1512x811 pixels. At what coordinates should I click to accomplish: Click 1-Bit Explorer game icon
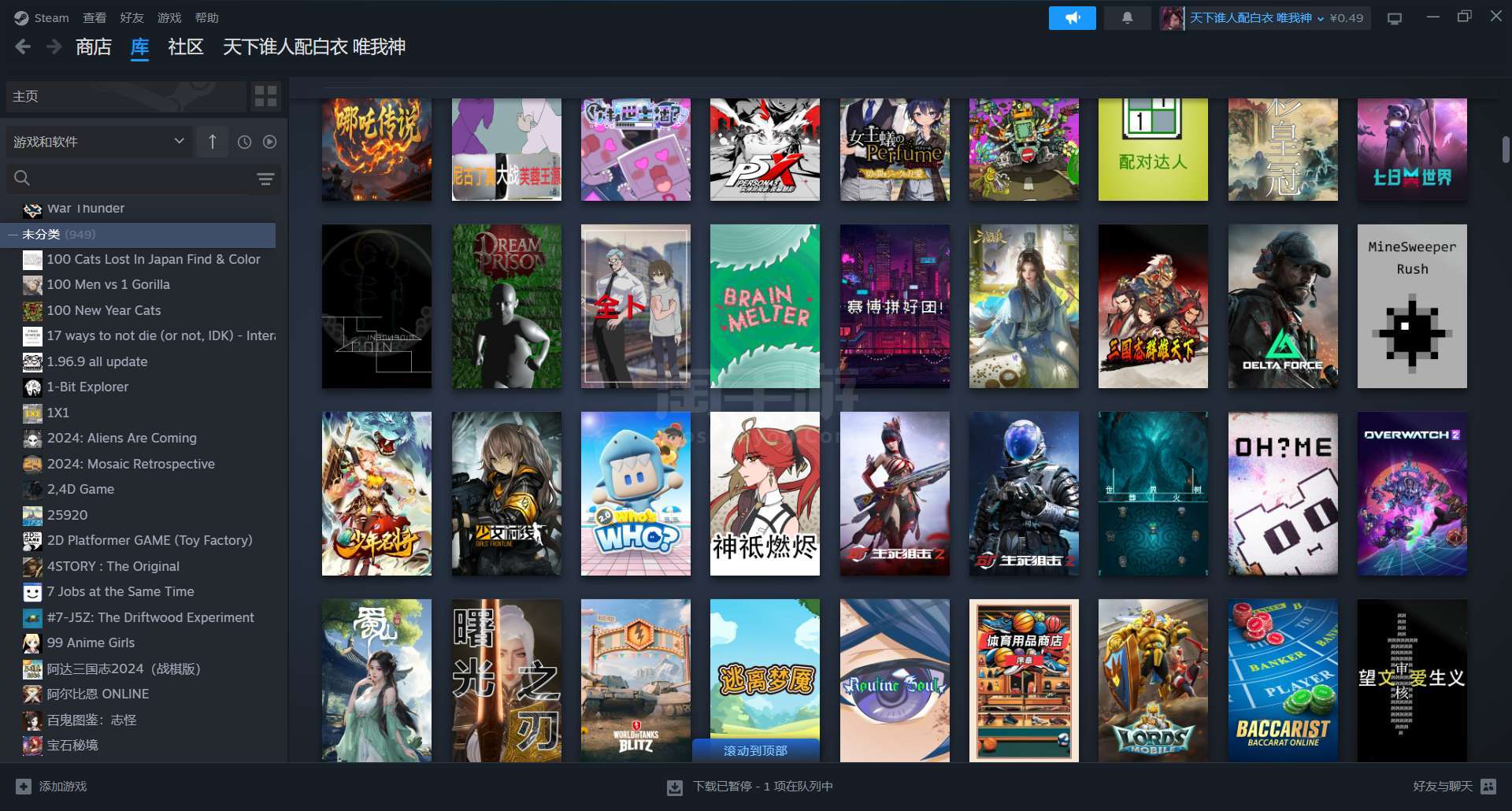[32, 387]
